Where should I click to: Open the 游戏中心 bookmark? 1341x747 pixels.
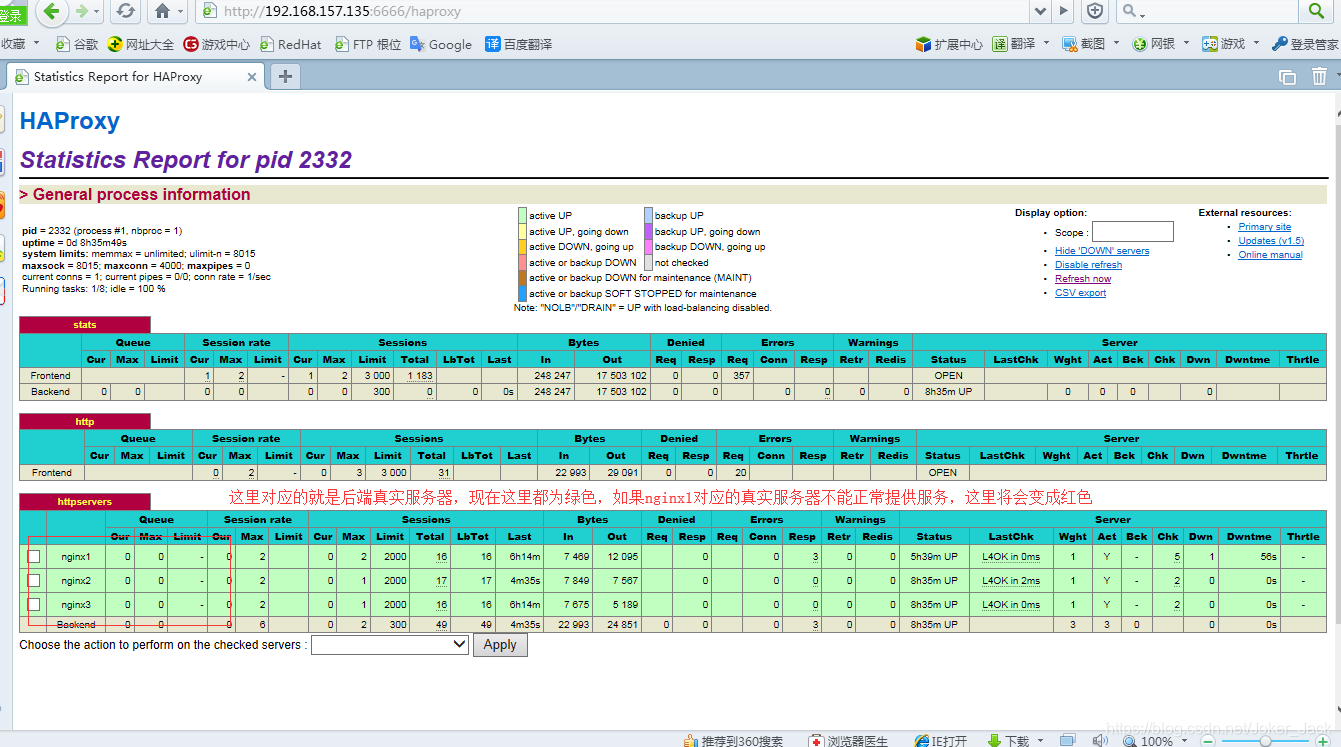tap(216, 44)
